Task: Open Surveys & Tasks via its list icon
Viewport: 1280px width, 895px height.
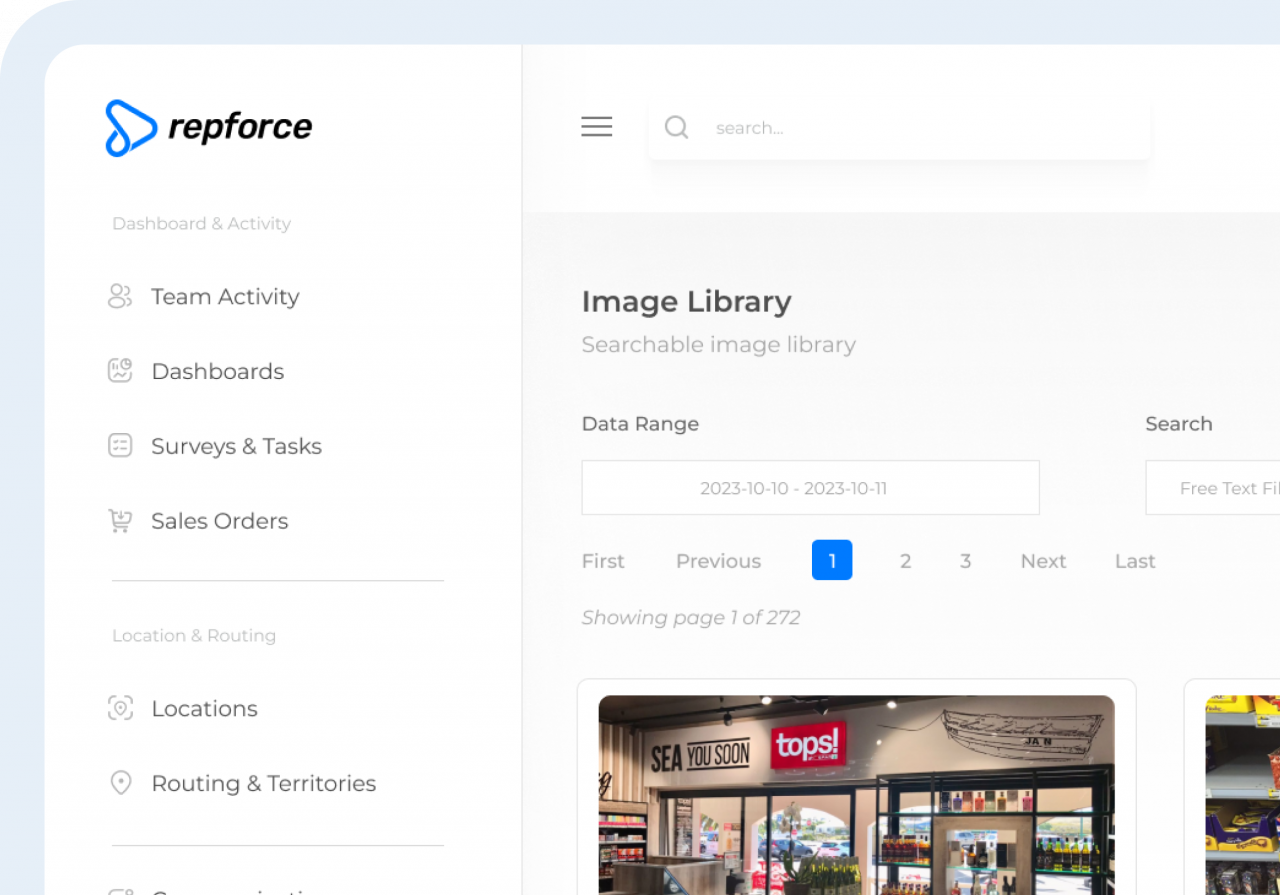Action: click(x=120, y=445)
